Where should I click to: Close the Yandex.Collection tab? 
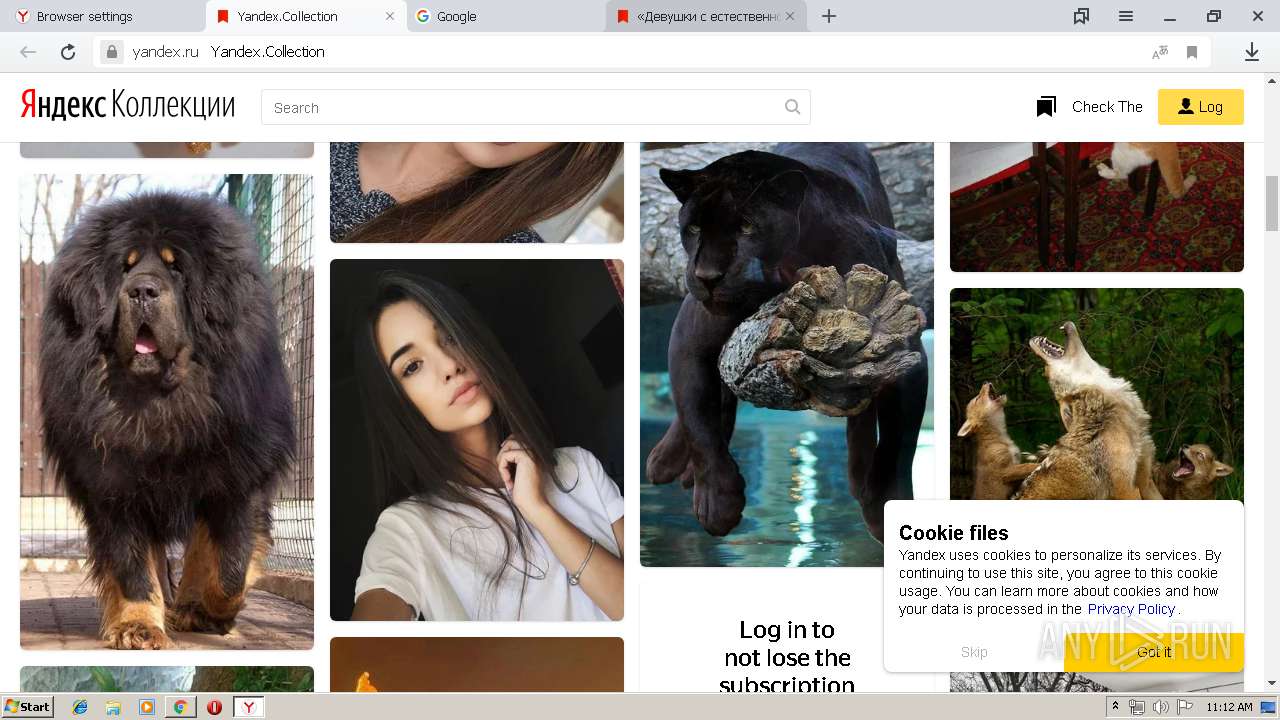click(x=390, y=16)
